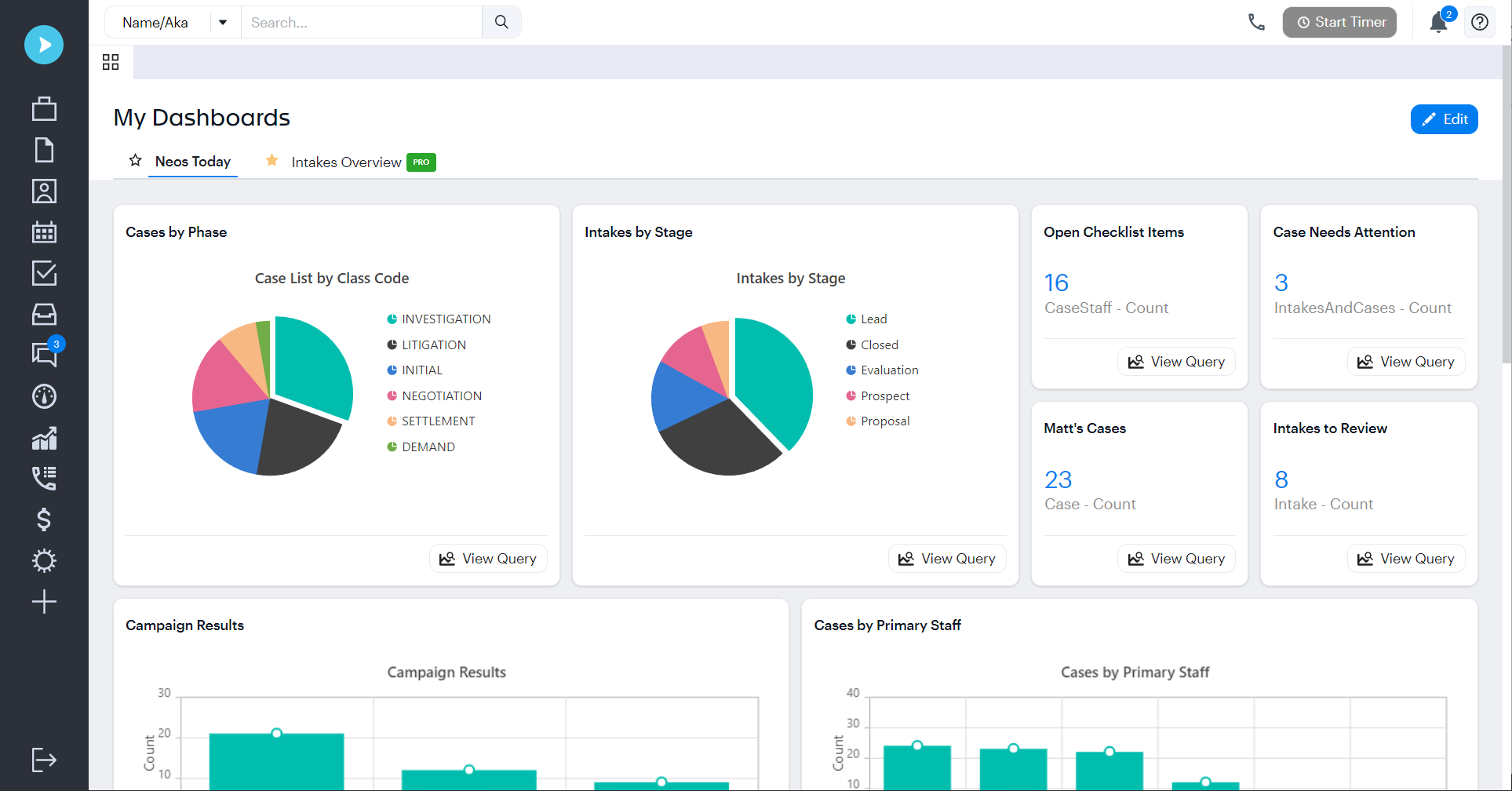Open the Name/Aka search type dropdown
The image size is (1512, 791).
click(x=223, y=22)
